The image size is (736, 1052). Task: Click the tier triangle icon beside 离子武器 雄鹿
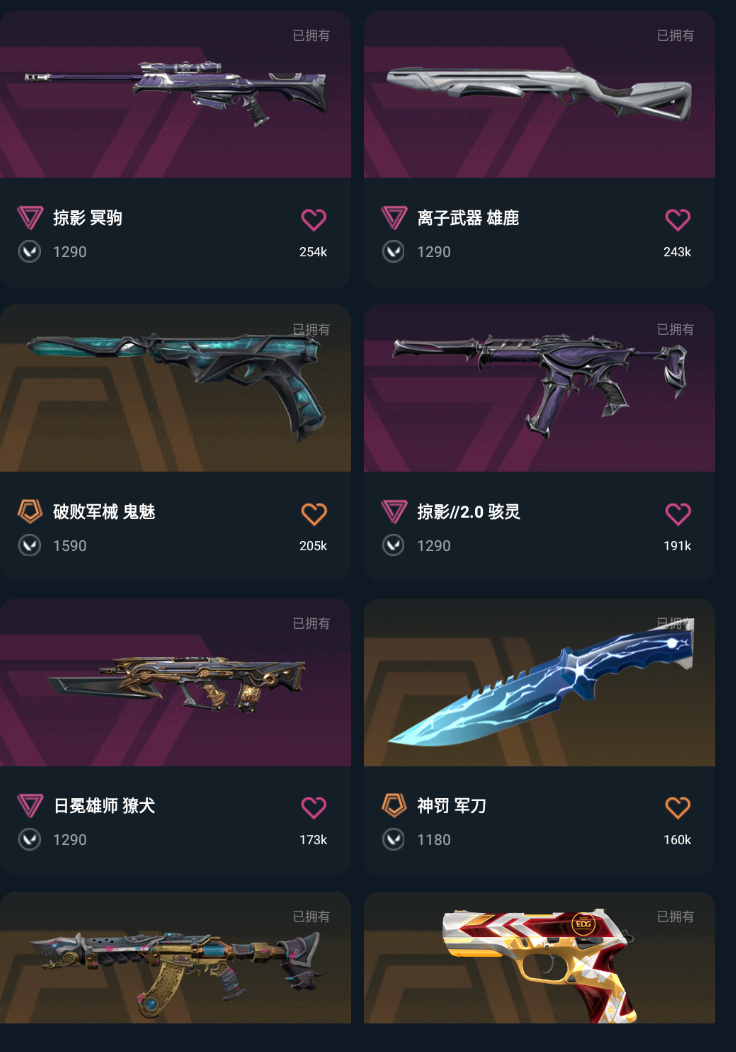click(394, 217)
